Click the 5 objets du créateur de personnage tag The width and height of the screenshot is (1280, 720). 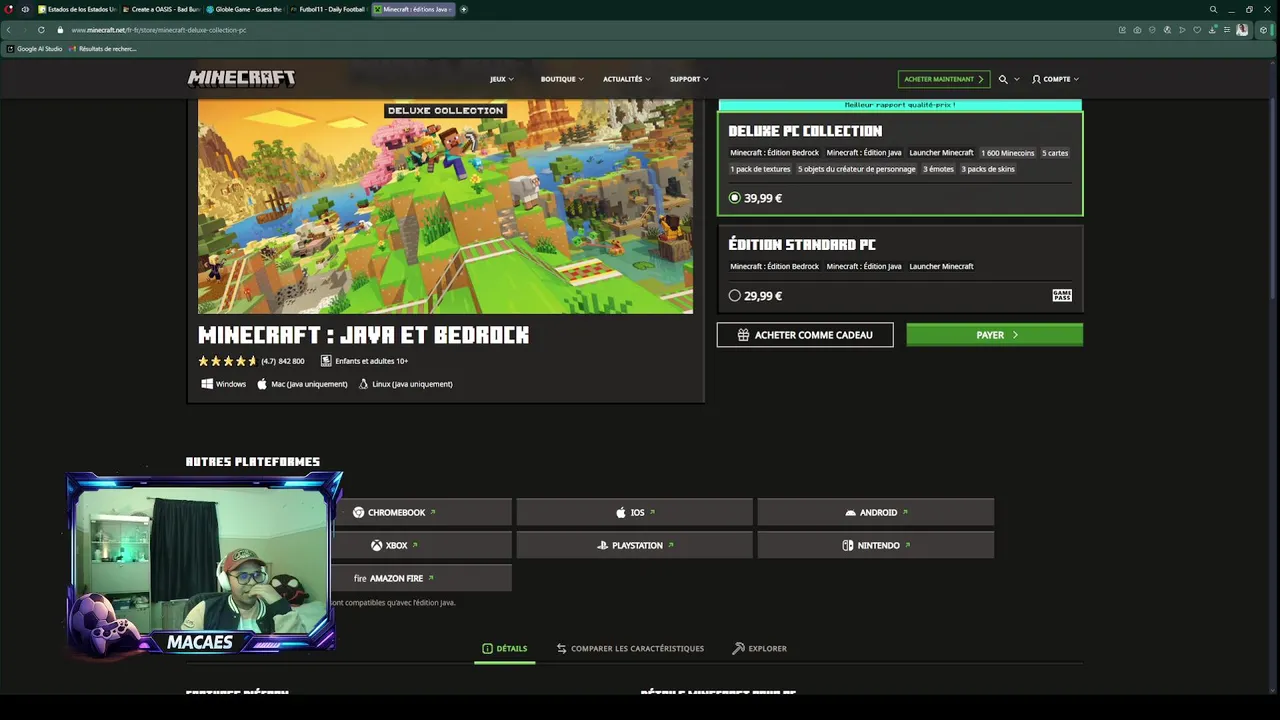click(x=857, y=169)
